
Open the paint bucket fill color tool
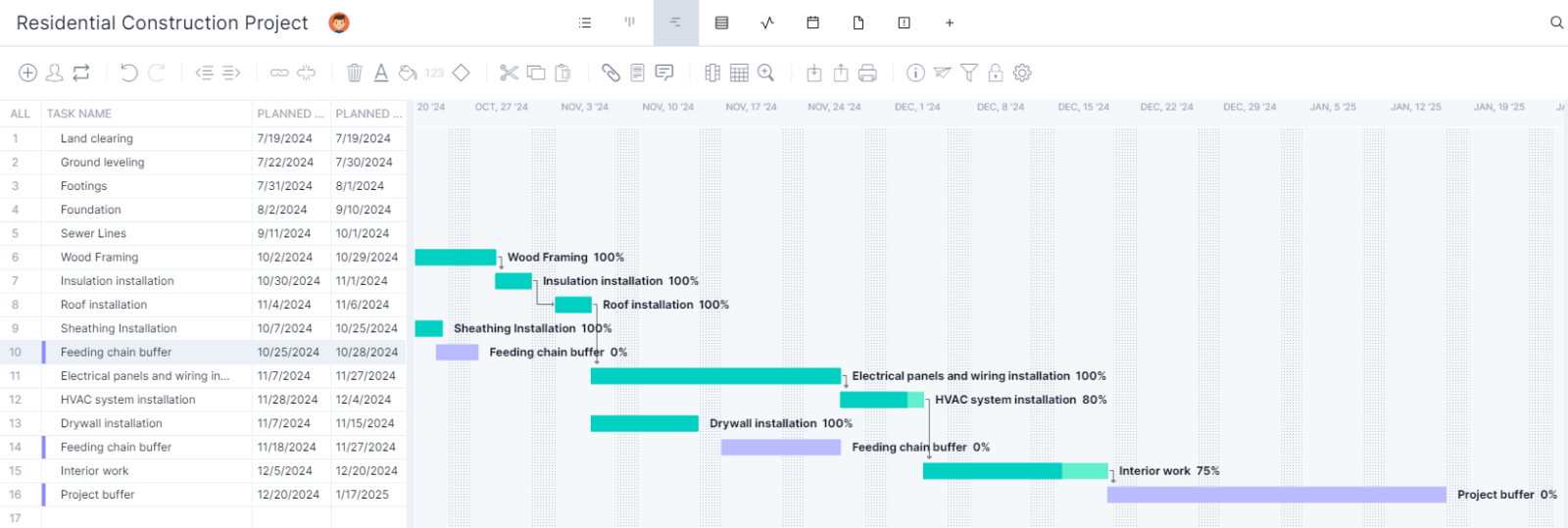click(408, 72)
